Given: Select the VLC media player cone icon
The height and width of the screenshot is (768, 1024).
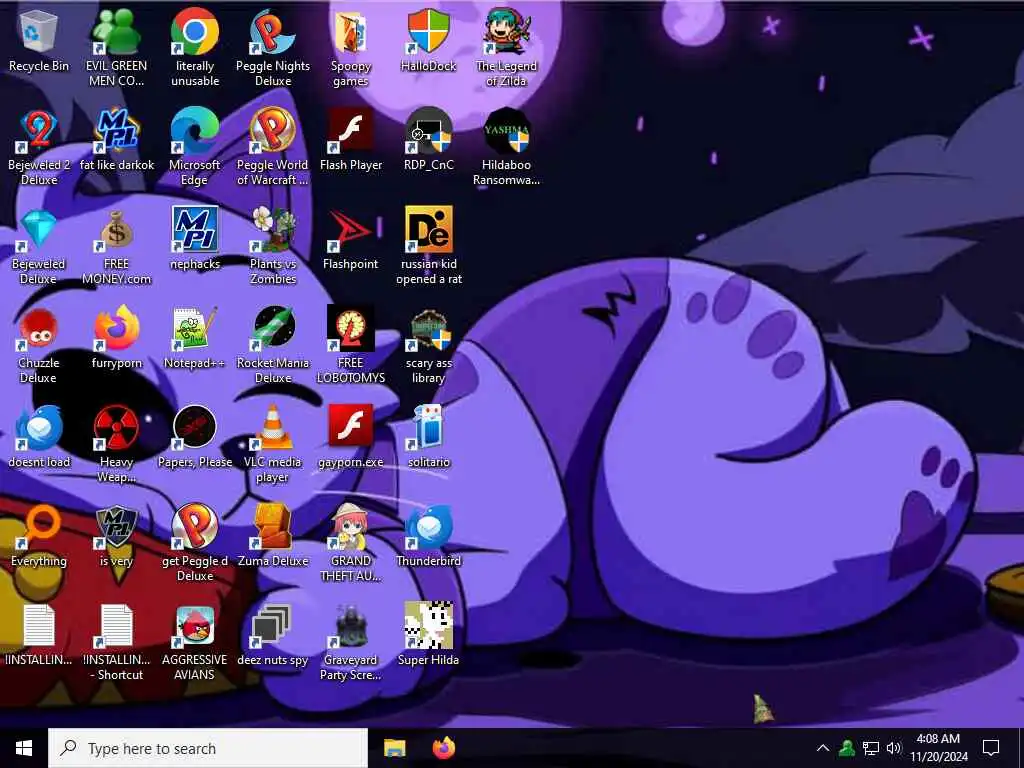Looking at the screenshot, I should coord(273,428).
